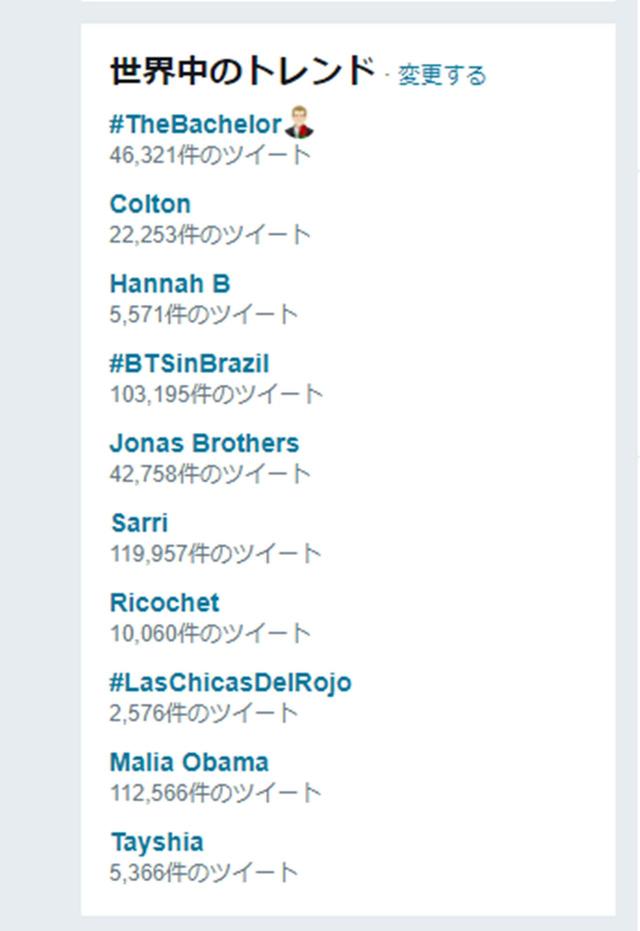
Task: Open the #BTSinBrazil hashtag trend
Action: (x=189, y=363)
